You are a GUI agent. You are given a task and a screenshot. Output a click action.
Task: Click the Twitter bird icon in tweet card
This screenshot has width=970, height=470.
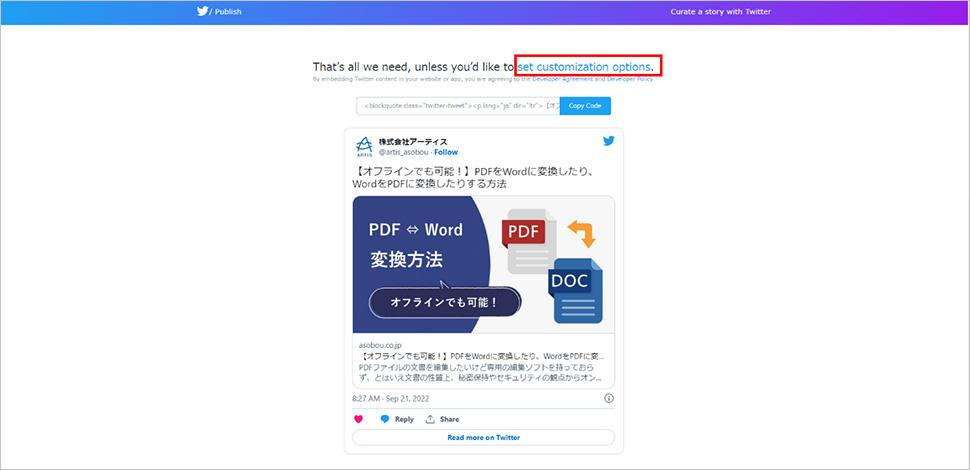pos(609,141)
